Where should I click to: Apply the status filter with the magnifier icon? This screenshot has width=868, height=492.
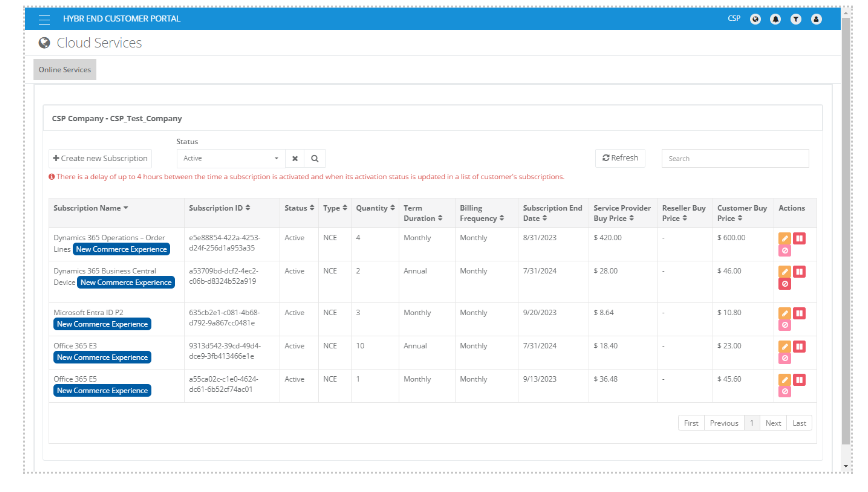(x=314, y=158)
